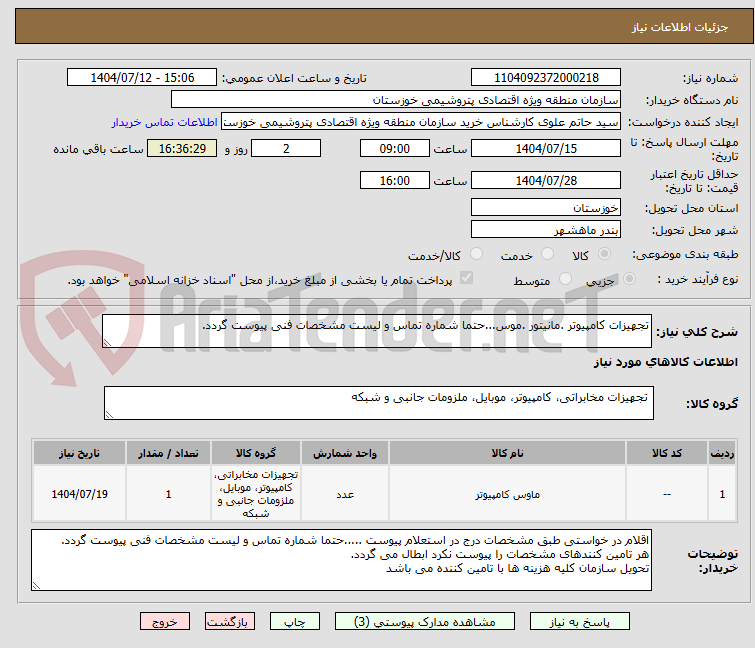Viewport: 755px width, 648px height.
Task: Click the خروج exit button
Action: point(165,622)
